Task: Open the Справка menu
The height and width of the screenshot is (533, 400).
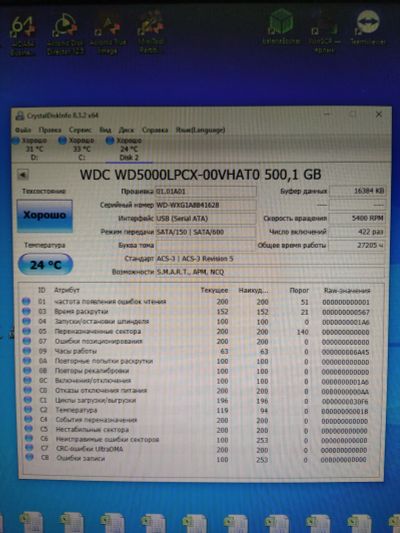Action: tap(155, 130)
